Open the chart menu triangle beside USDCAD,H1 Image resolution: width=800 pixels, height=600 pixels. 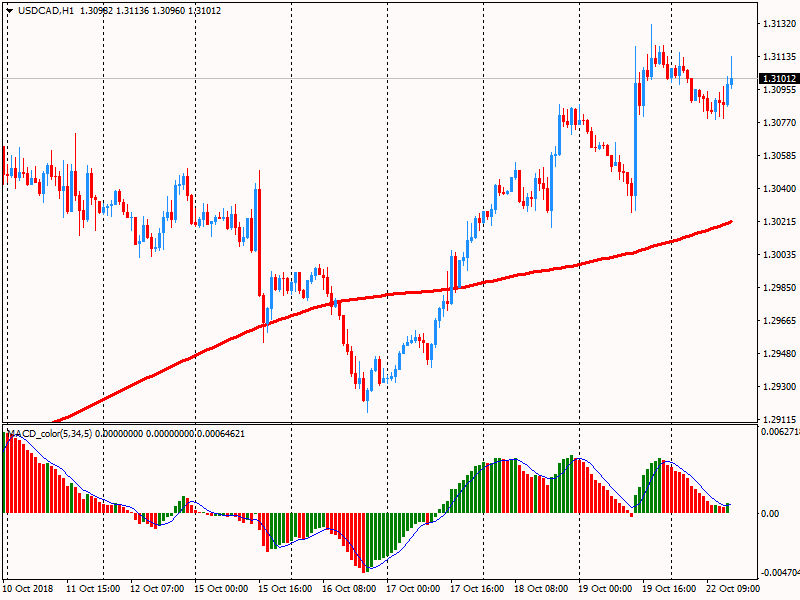click(9, 11)
